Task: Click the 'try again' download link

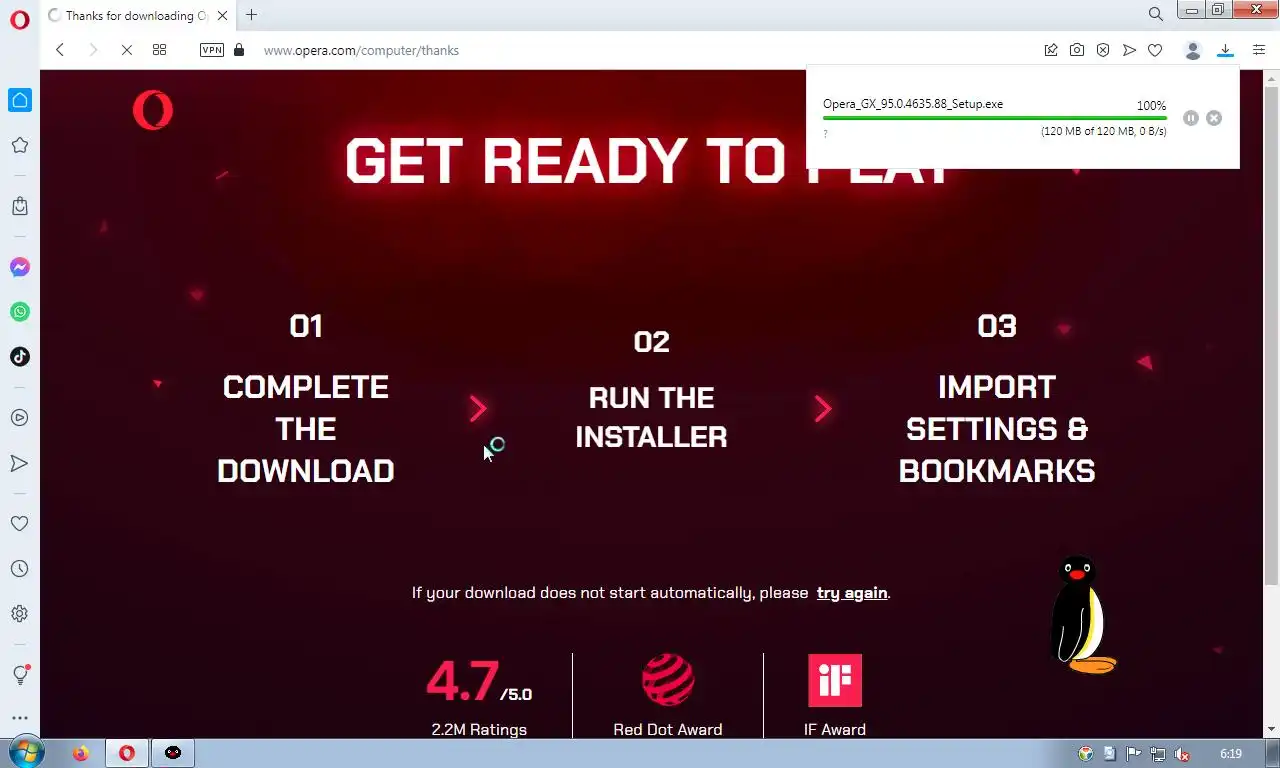Action: point(852,593)
